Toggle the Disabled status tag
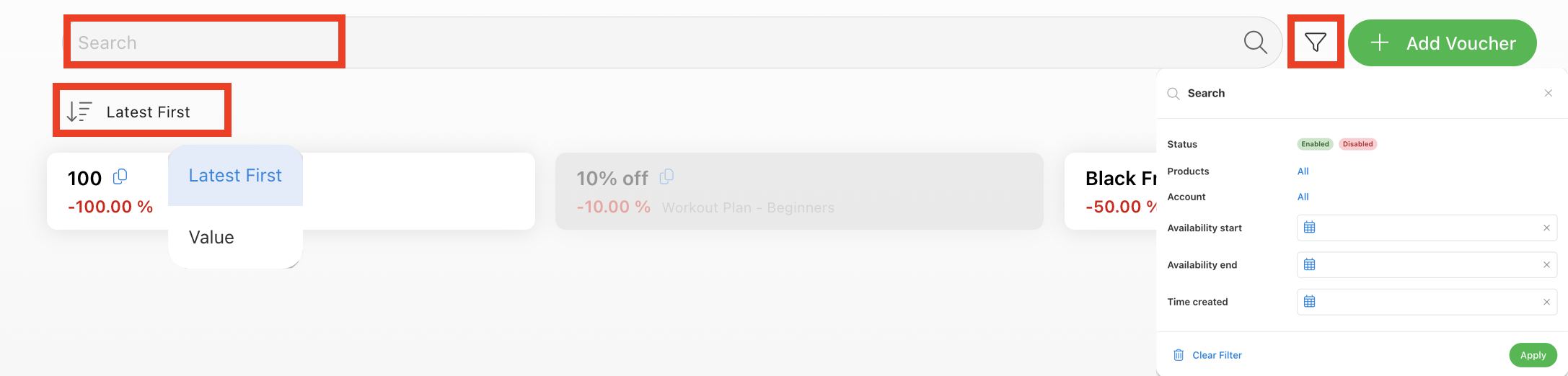Image resolution: width=1568 pixels, height=376 pixels. pos(1357,144)
